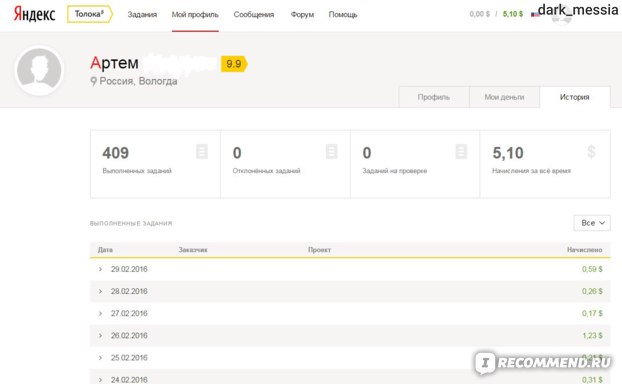Click the date 24.02.2016
This screenshot has width=622, height=384.
(x=129, y=380)
